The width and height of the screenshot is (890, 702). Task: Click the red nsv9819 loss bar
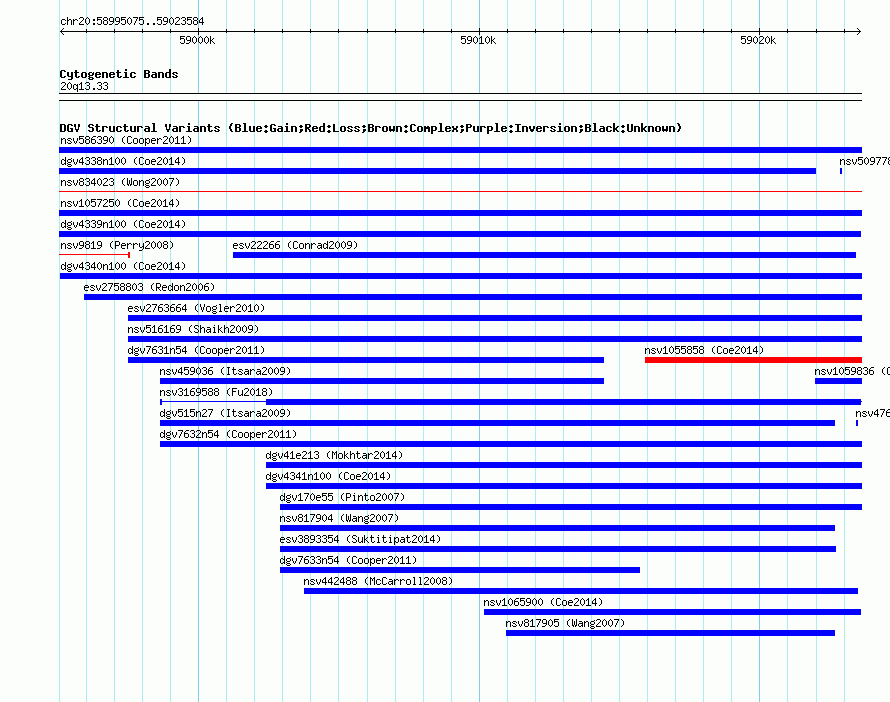[x=95, y=255]
